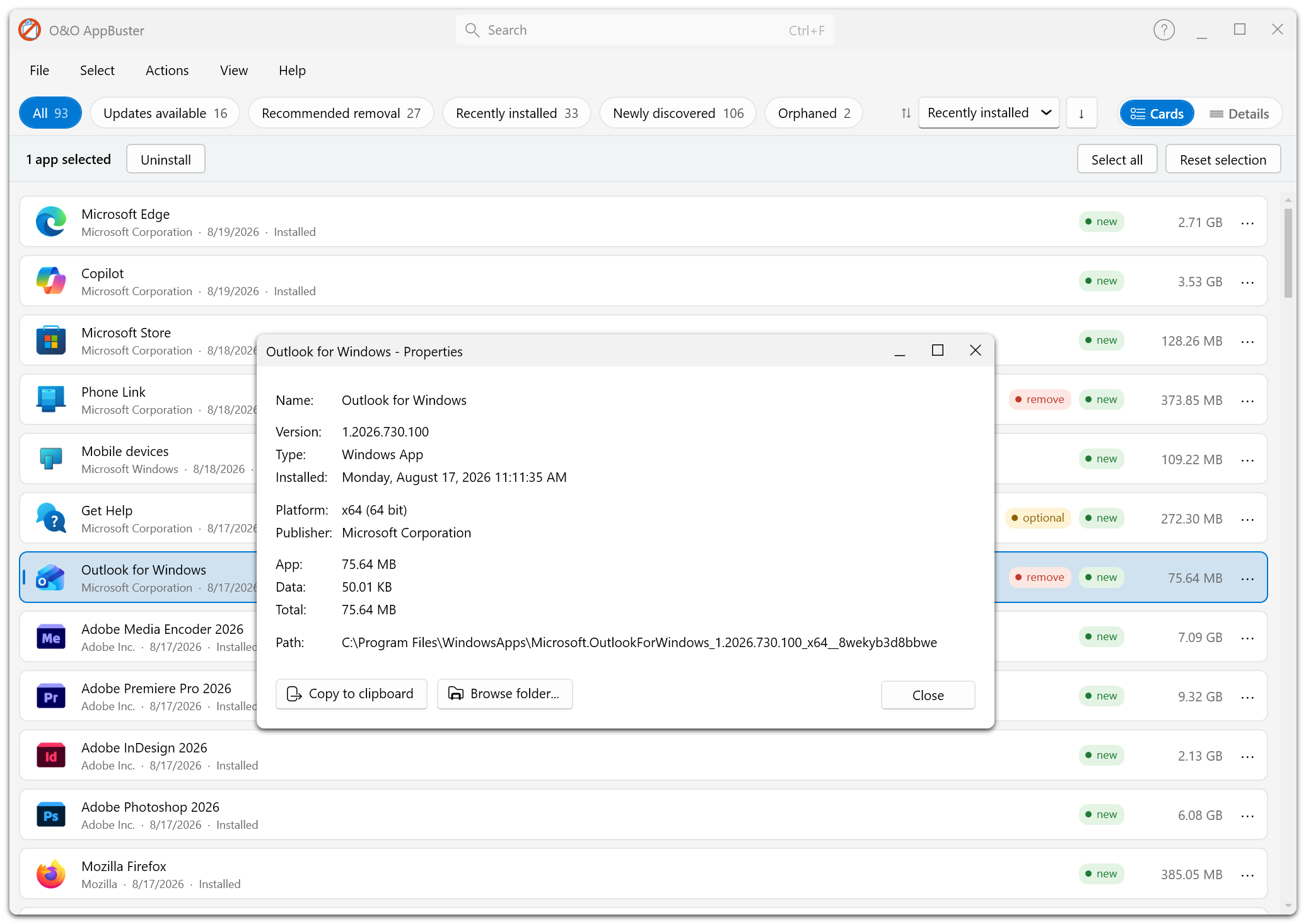Screen dimensions: 1306x924
Task: Filter by Updates available
Action: point(165,114)
